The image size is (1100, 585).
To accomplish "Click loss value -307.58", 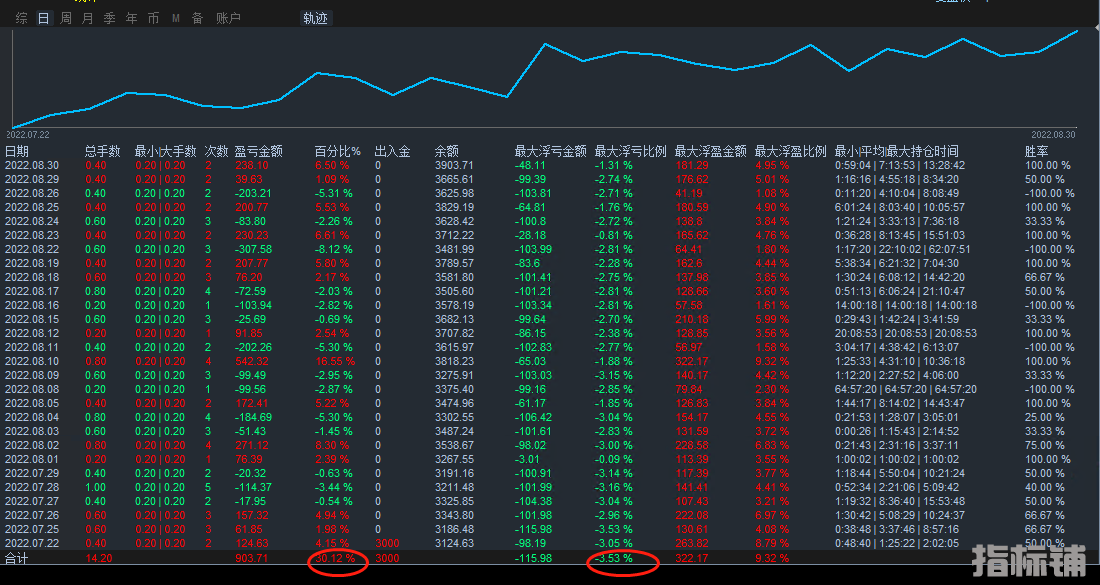I will coord(253,250).
